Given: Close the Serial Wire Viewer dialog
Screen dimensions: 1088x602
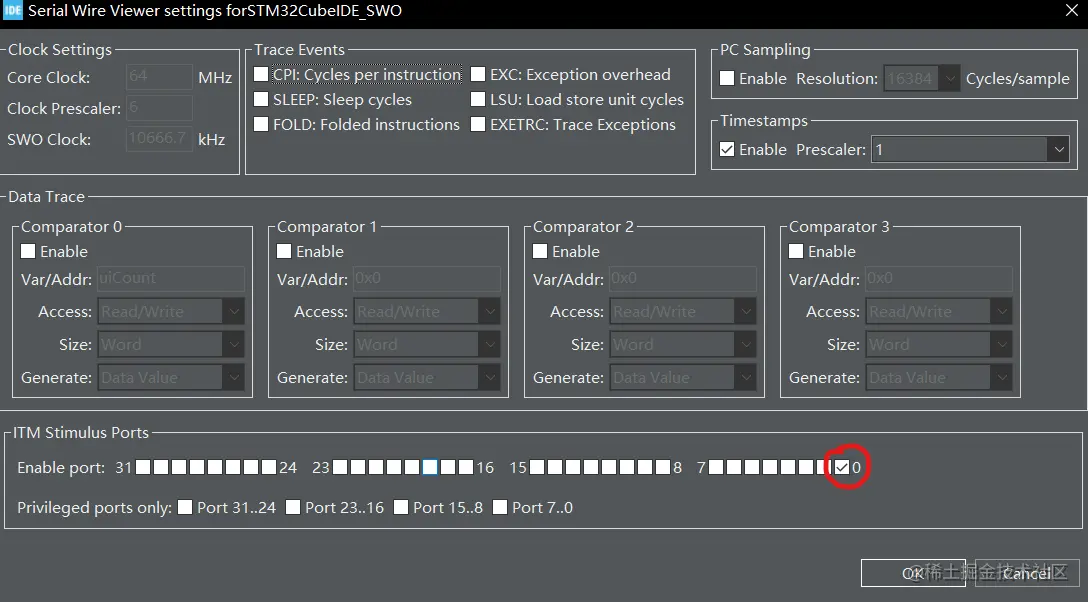Looking at the screenshot, I should (x=1071, y=10).
